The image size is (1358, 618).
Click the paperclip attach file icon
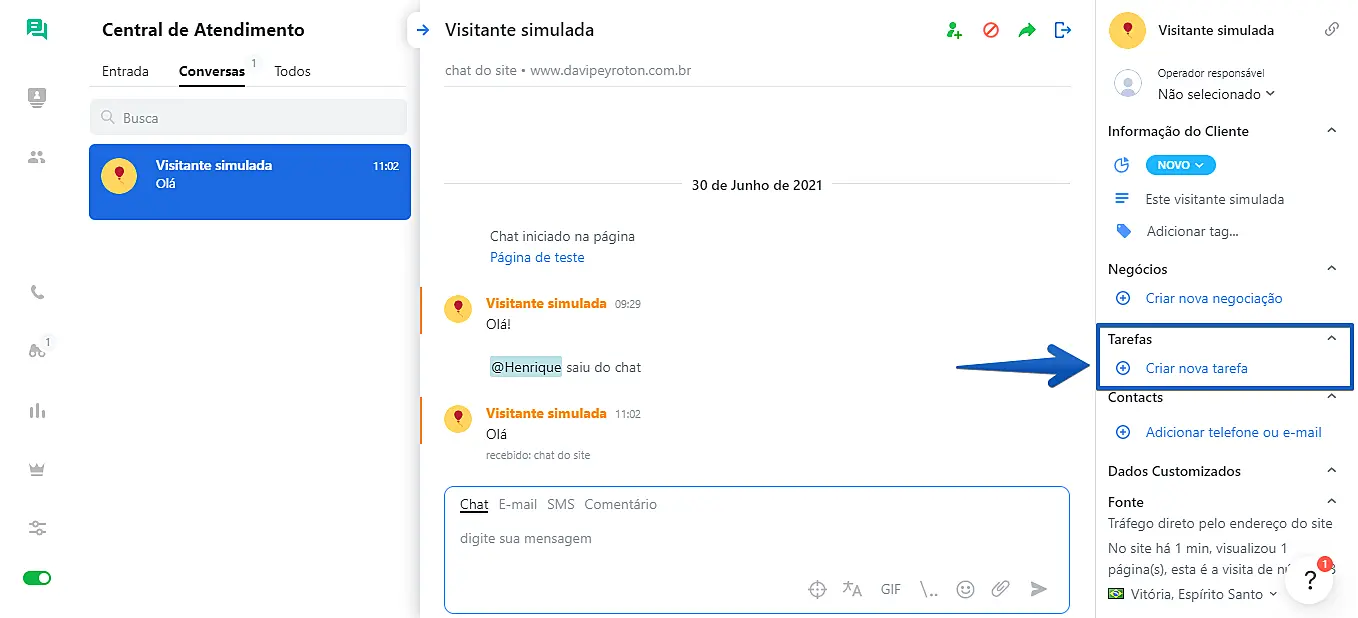1000,589
